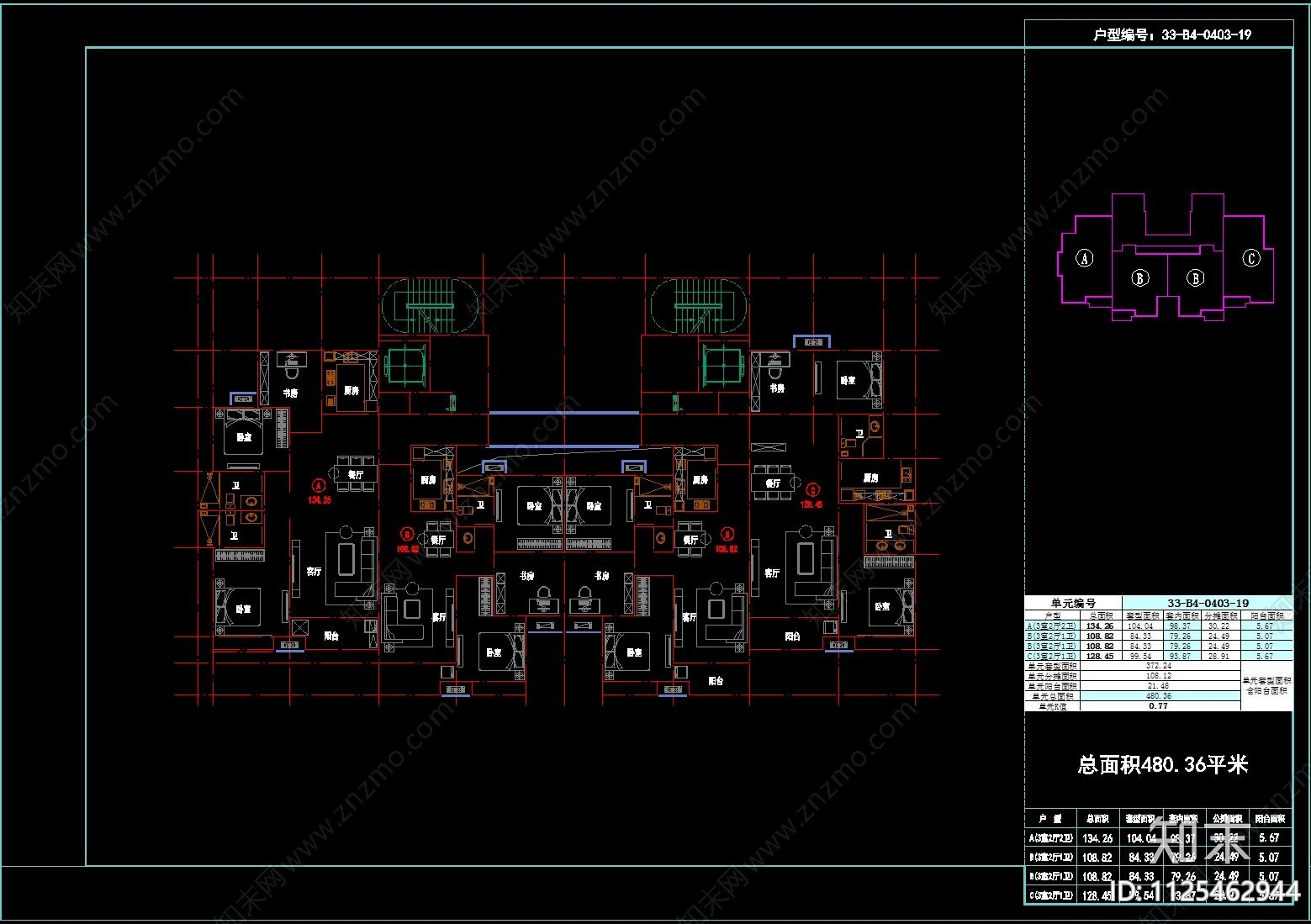Select the 单元套型面积 row label
Image resolution: width=1311 pixels, height=924 pixels.
click(1052, 665)
